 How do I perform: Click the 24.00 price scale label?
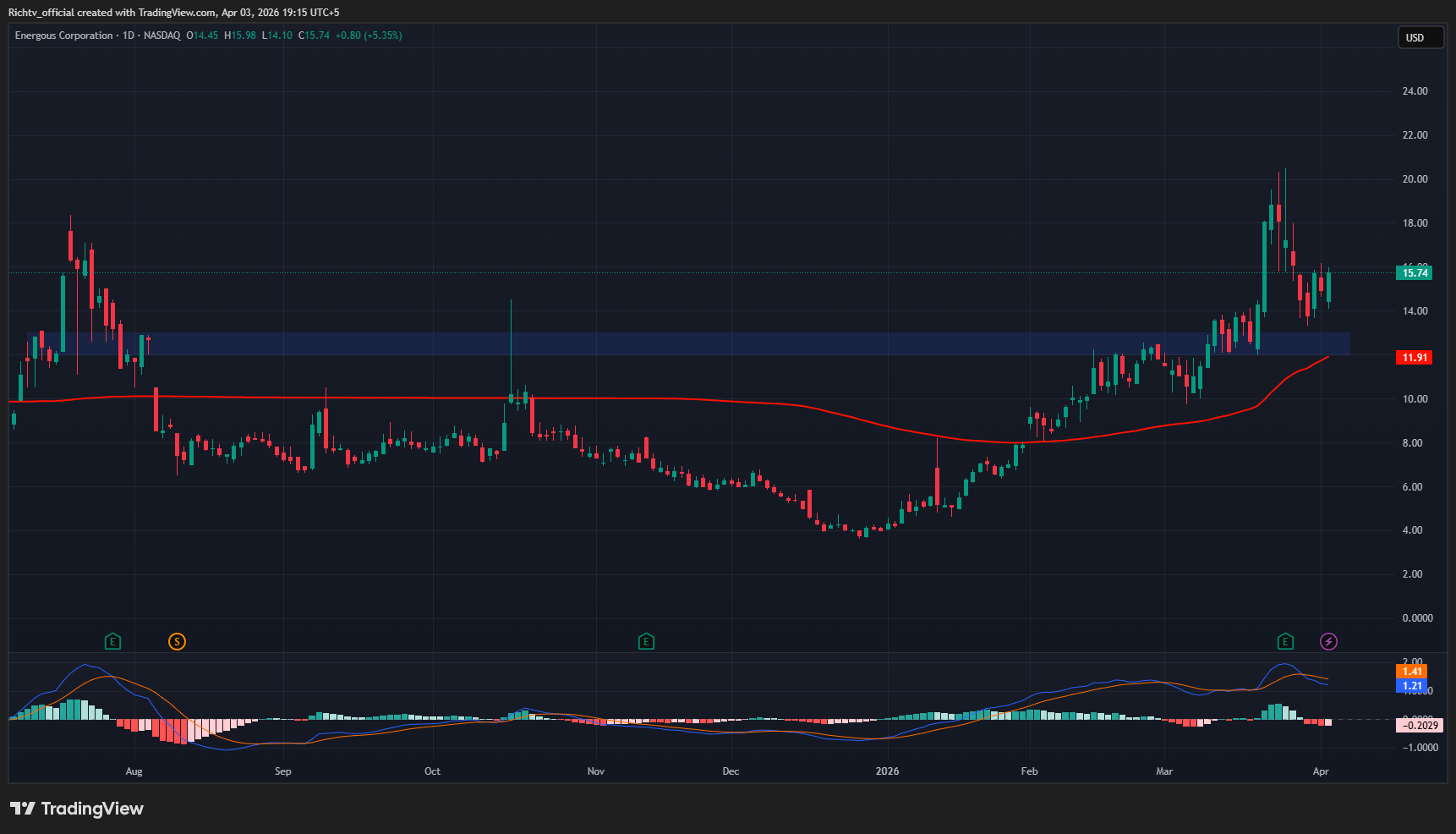(x=1415, y=91)
